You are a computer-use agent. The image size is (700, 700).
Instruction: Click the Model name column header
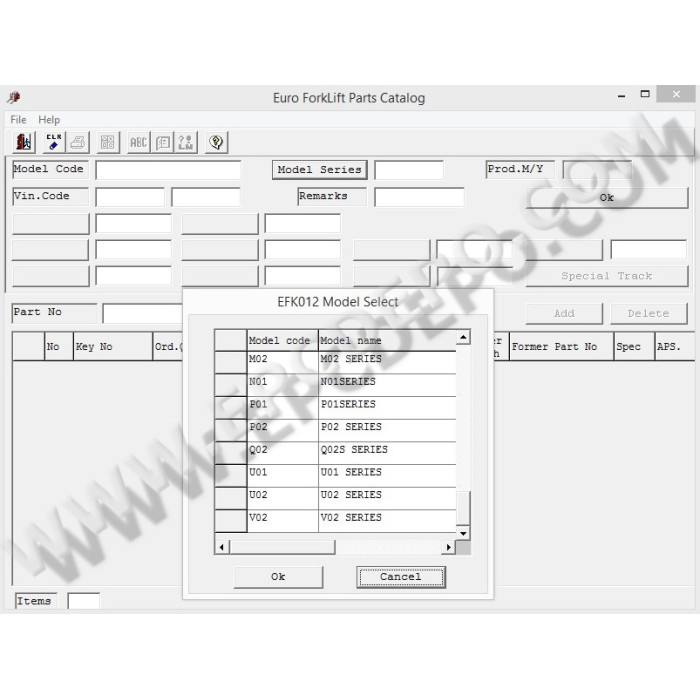(387, 340)
